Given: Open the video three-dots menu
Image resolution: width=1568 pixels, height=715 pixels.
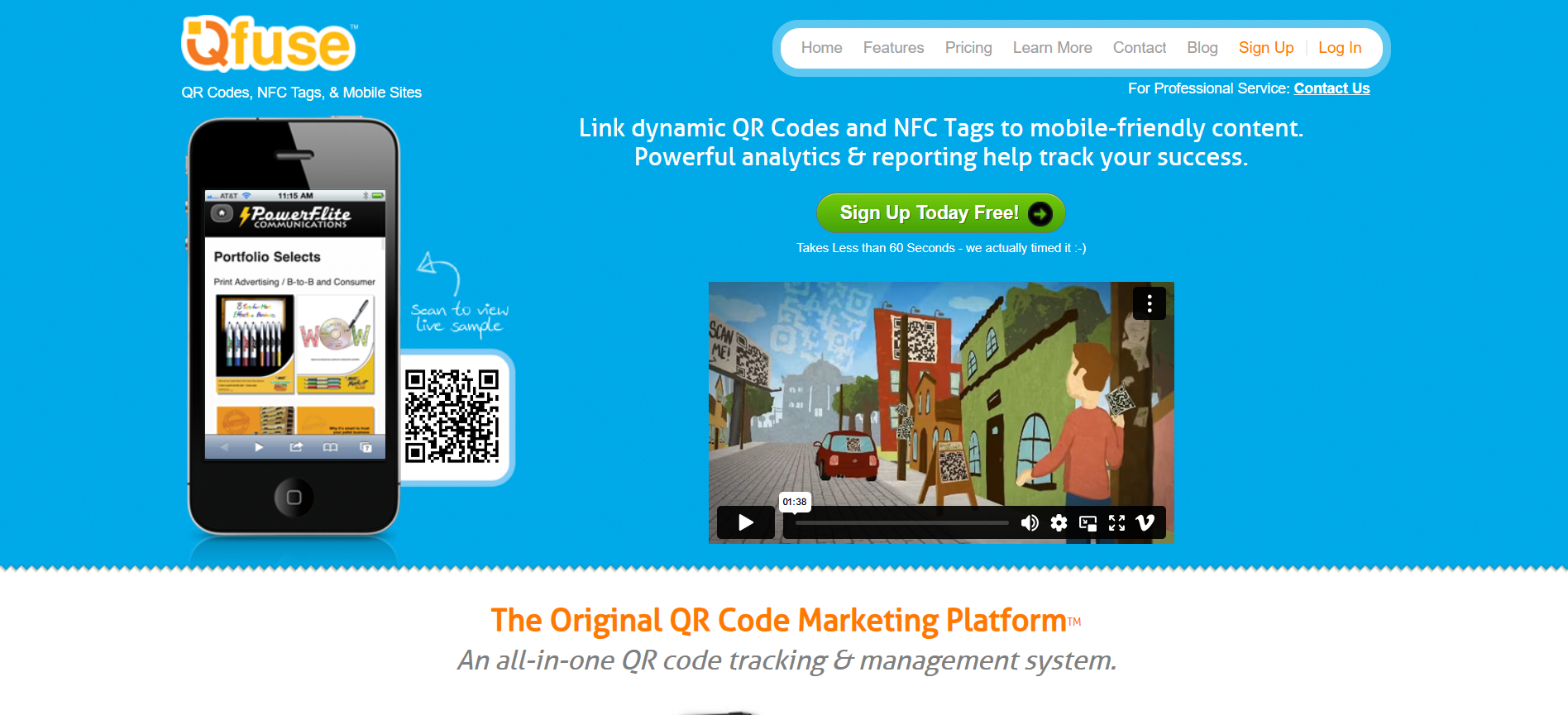Looking at the screenshot, I should coord(1150,303).
